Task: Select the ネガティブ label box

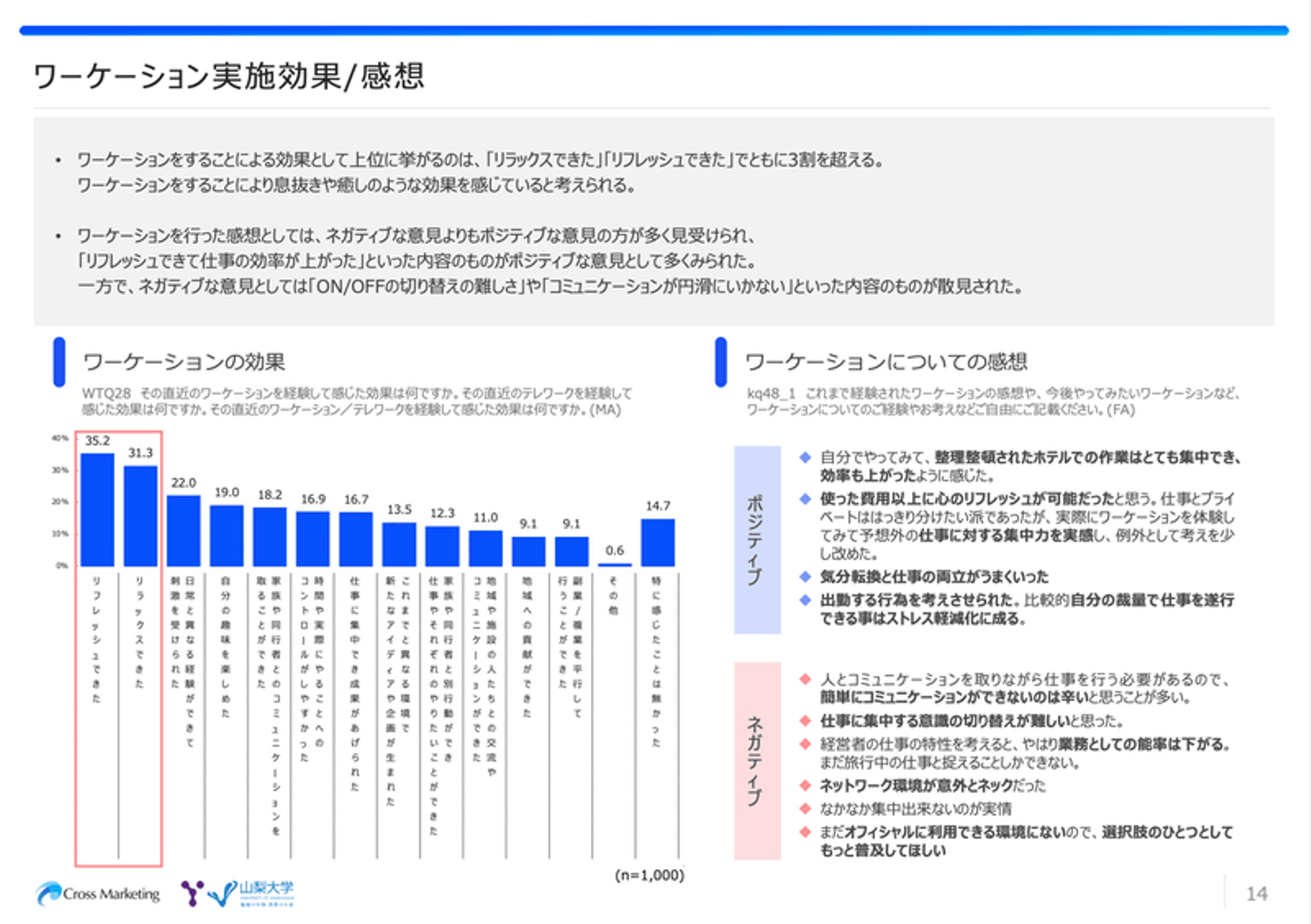Action: 757,761
